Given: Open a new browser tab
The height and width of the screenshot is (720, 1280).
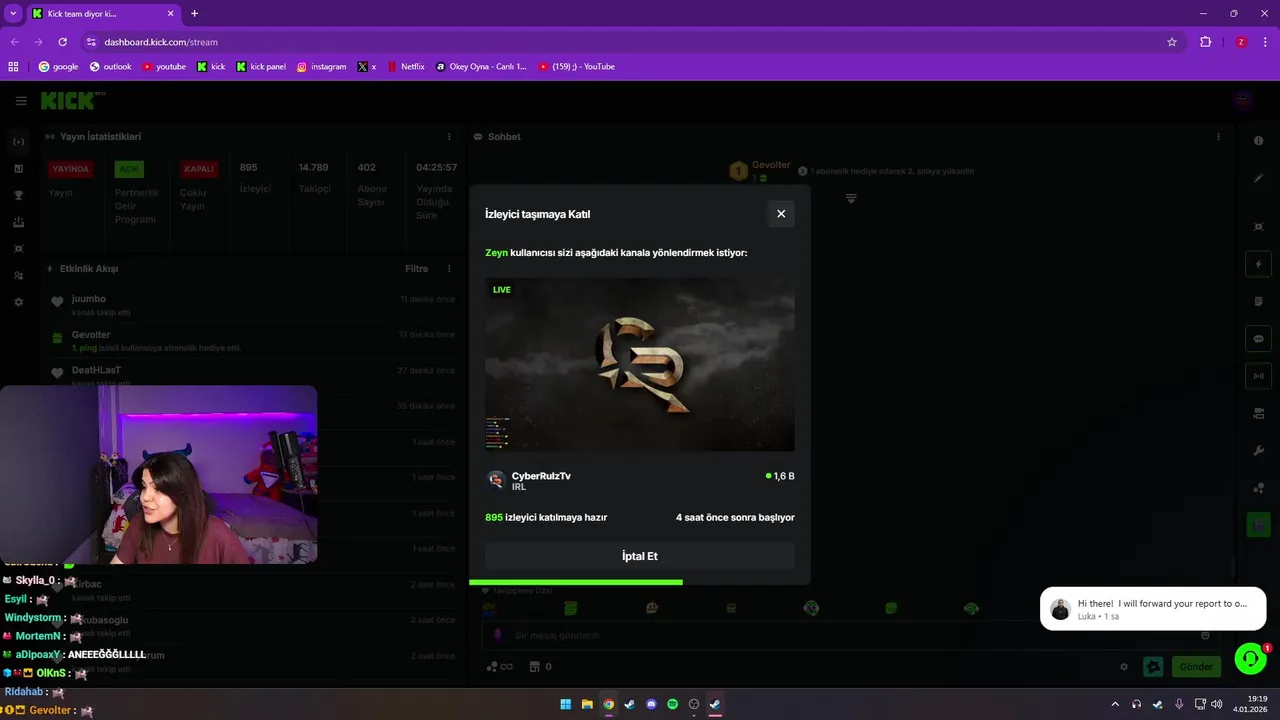Looking at the screenshot, I should (x=194, y=14).
